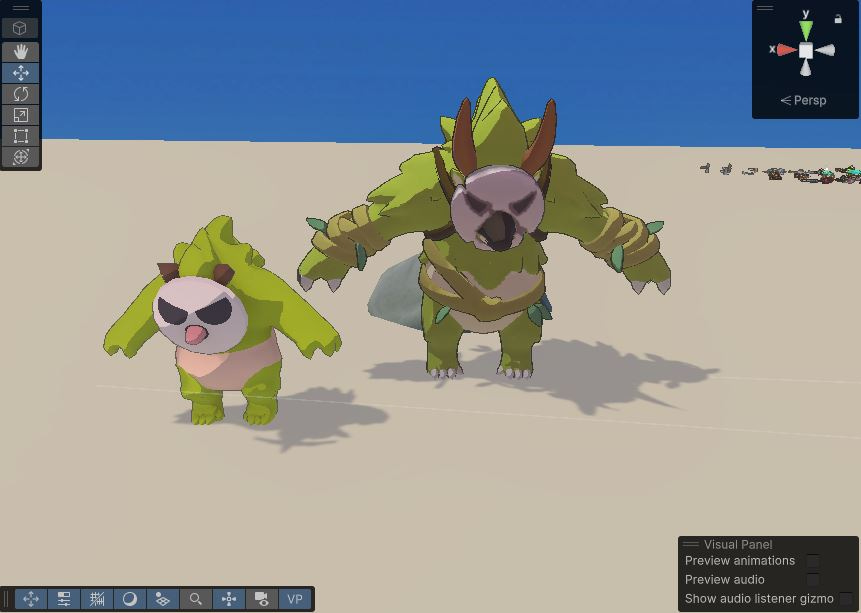Image resolution: width=861 pixels, height=613 pixels.
Task: Click the gray bottom axis cone
Action: tap(806, 68)
